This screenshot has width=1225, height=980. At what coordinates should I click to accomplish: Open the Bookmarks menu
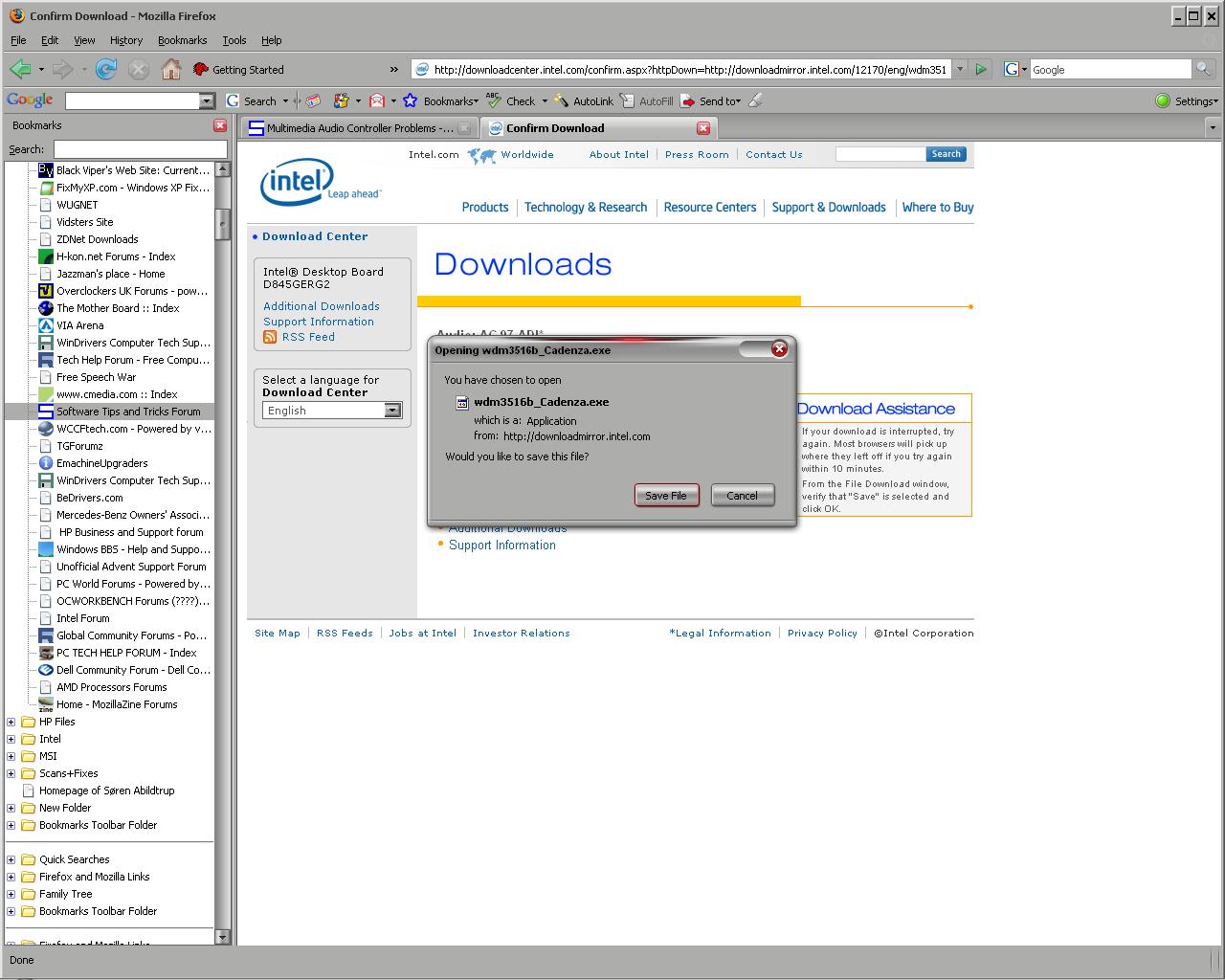(x=182, y=40)
